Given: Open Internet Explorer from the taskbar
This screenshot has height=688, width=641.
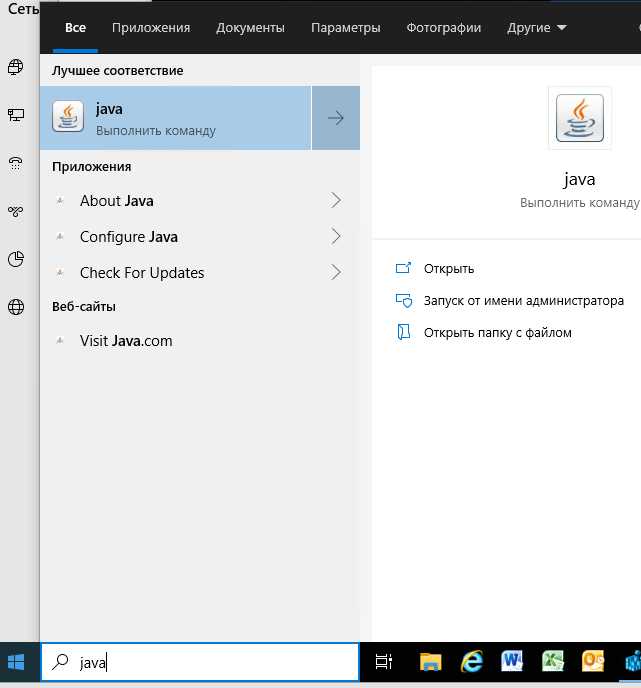Looking at the screenshot, I should click(x=472, y=662).
